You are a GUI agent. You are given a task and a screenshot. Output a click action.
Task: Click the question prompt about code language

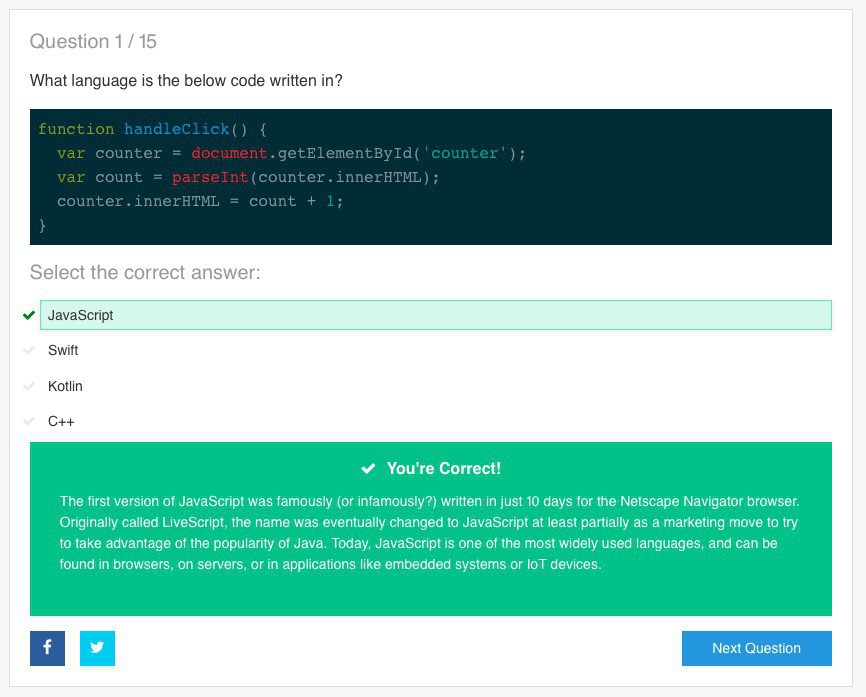pyautogui.click(x=186, y=80)
